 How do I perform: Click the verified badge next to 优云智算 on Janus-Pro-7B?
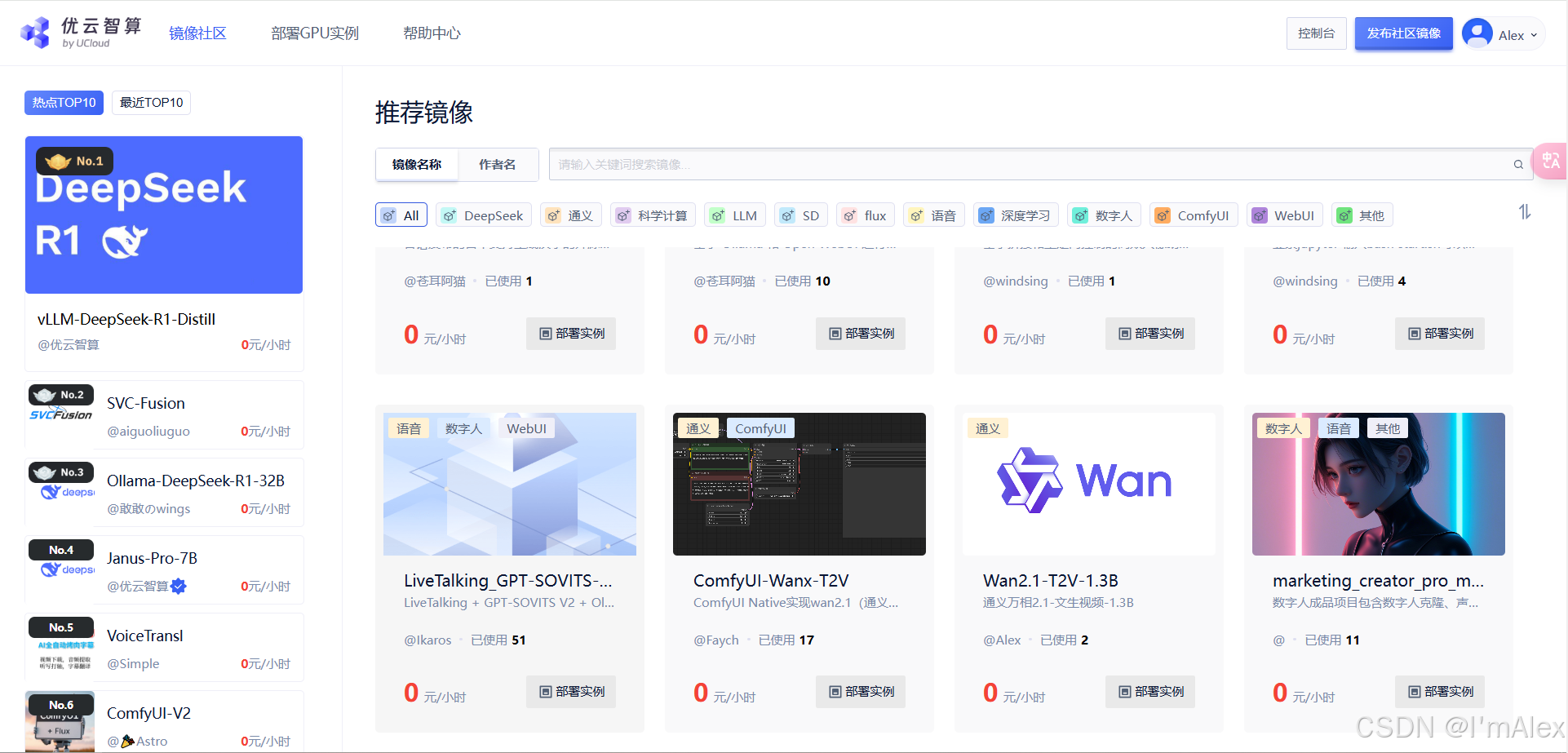click(179, 586)
